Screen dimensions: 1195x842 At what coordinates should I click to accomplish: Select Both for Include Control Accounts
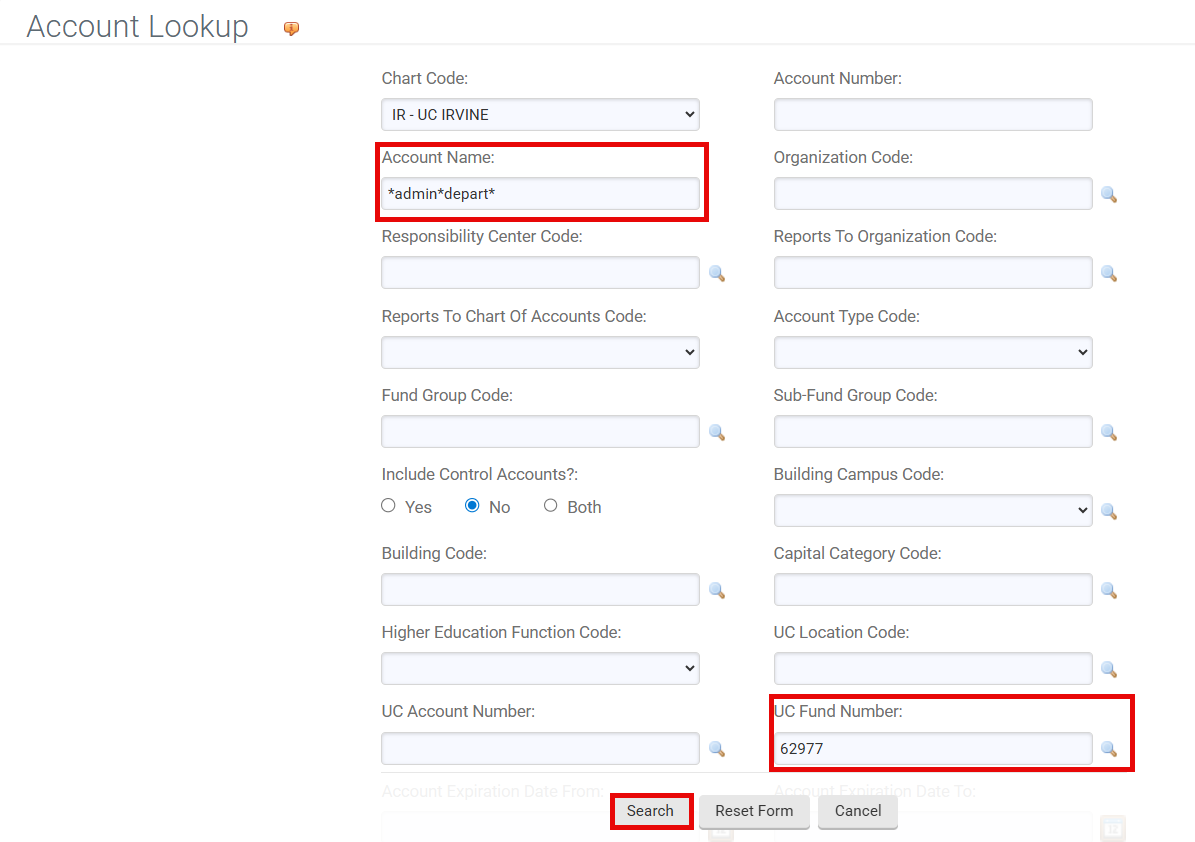pos(550,505)
